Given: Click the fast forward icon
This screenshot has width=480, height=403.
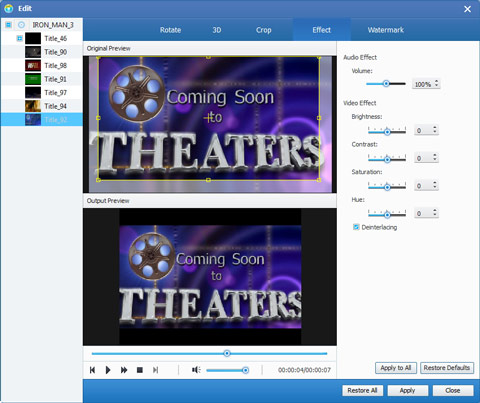Looking at the screenshot, I should (x=124, y=370).
